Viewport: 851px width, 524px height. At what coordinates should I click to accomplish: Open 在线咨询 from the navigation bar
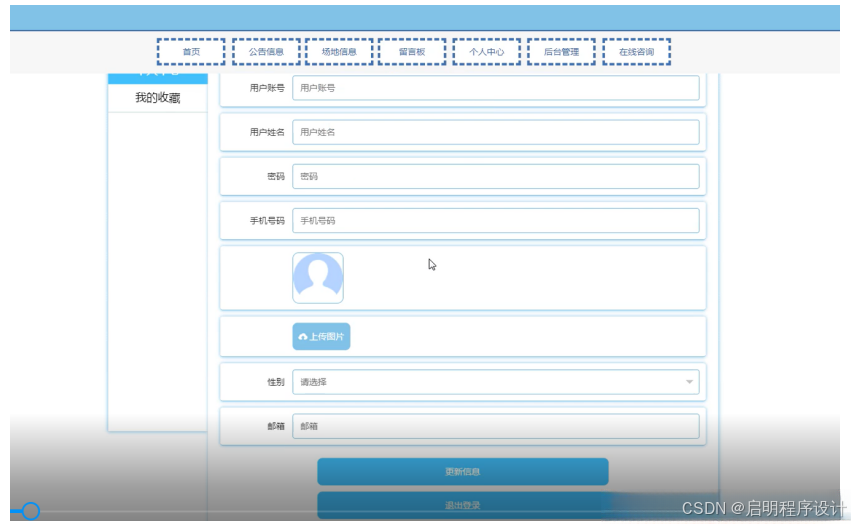click(637, 52)
